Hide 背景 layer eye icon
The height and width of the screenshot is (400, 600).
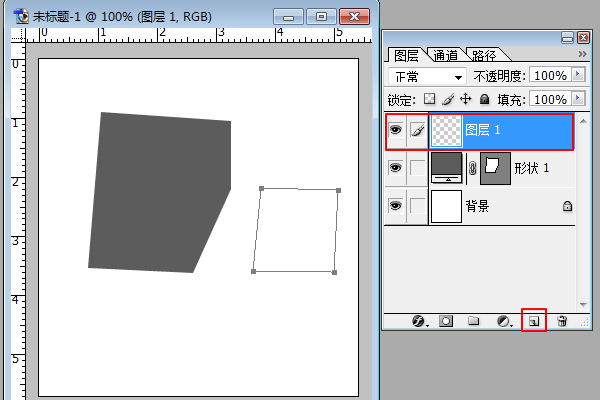tap(395, 206)
